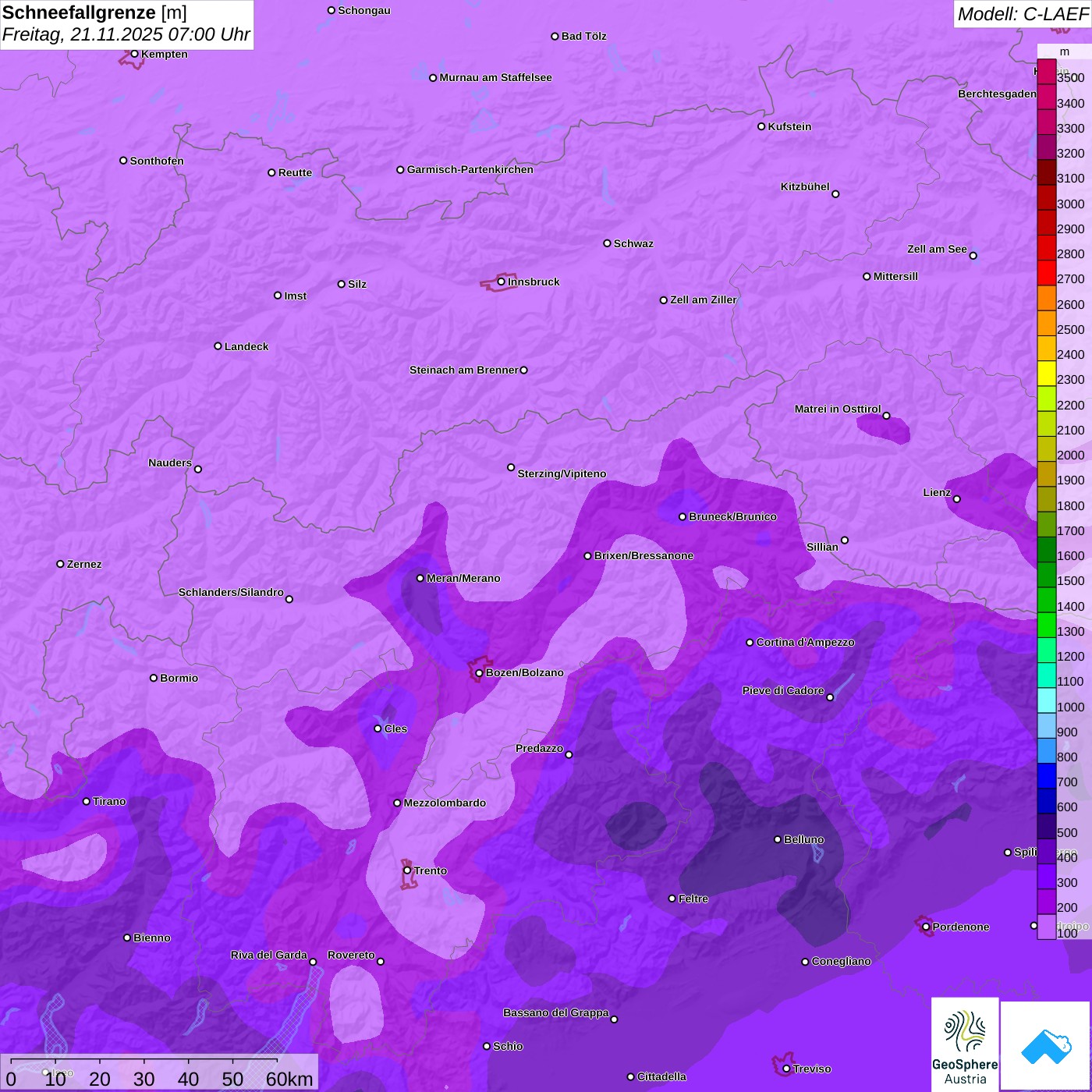The image size is (1092, 1092).
Task: Click the blue mountain-cloud logo
Action: [x=1046, y=1046]
